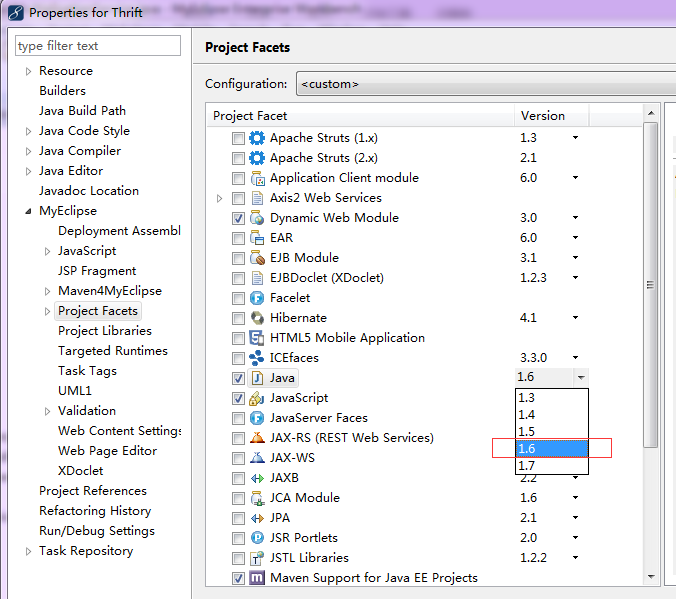Click the Java facet J icon
The height and width of the screenshot is (599, 676).
(x=257, y=378)
